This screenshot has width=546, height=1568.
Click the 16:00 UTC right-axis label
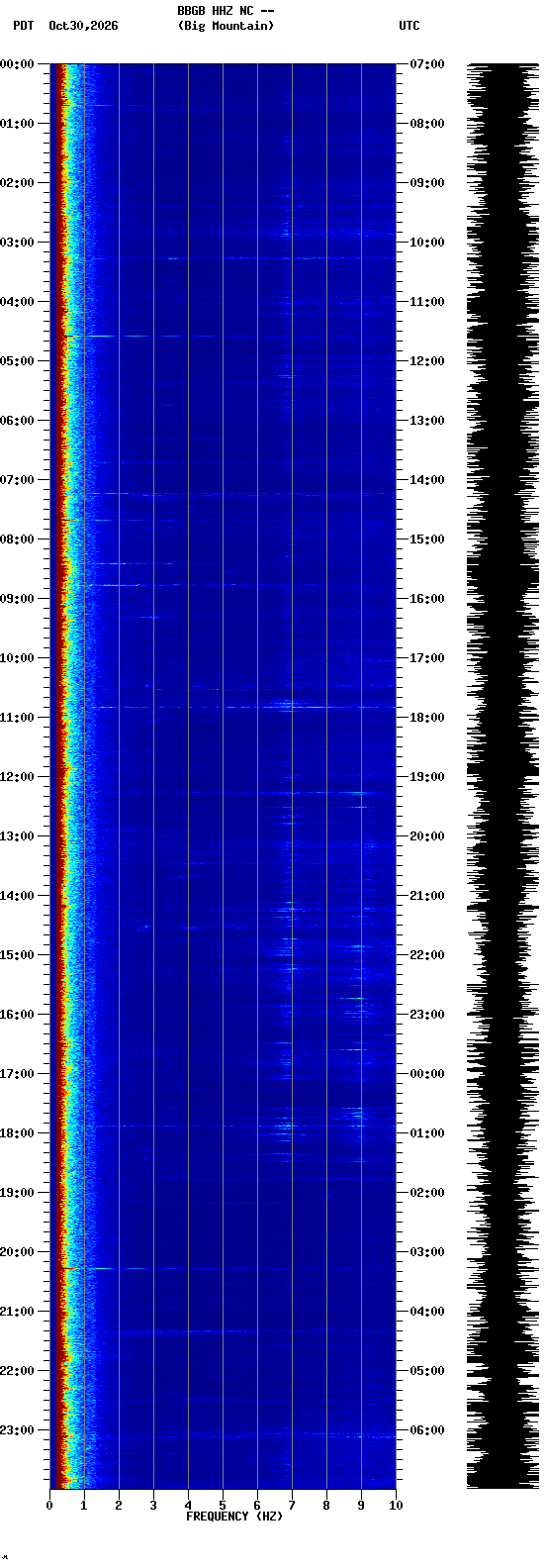[x=426, y=599]
